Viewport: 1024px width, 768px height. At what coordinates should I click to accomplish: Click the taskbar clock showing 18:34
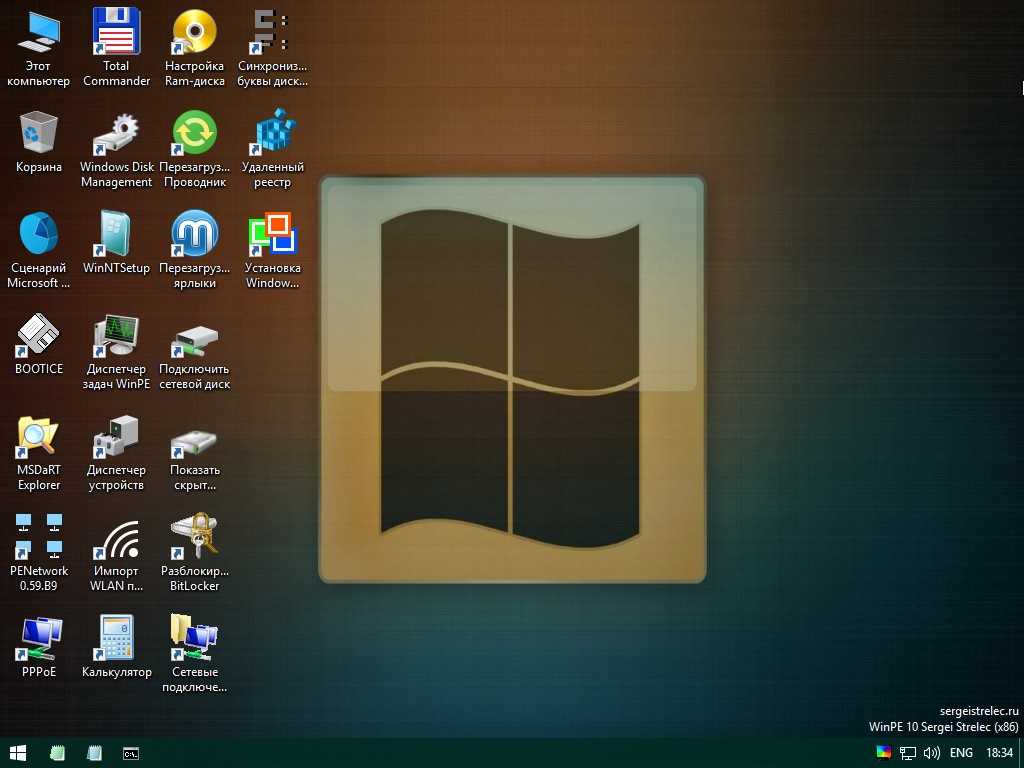tap(999, 753)
